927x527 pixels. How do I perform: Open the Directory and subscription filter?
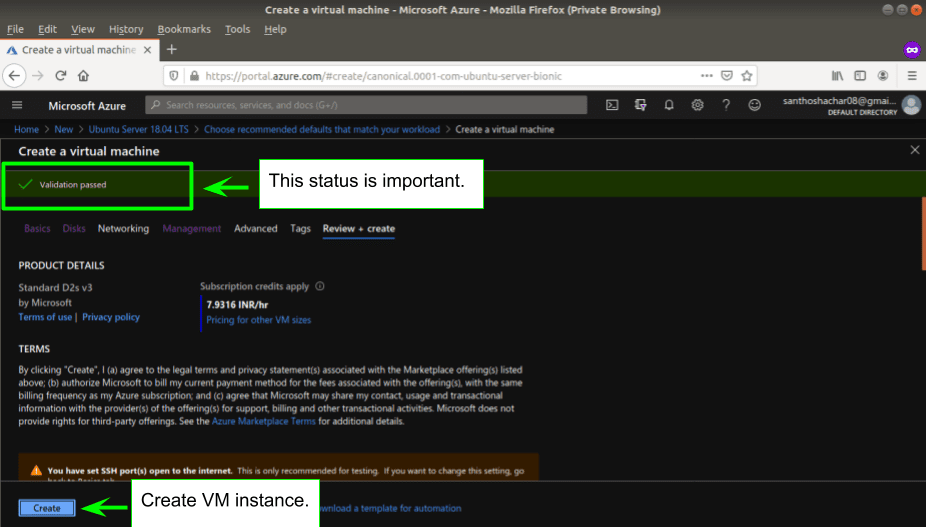[640, 105]
